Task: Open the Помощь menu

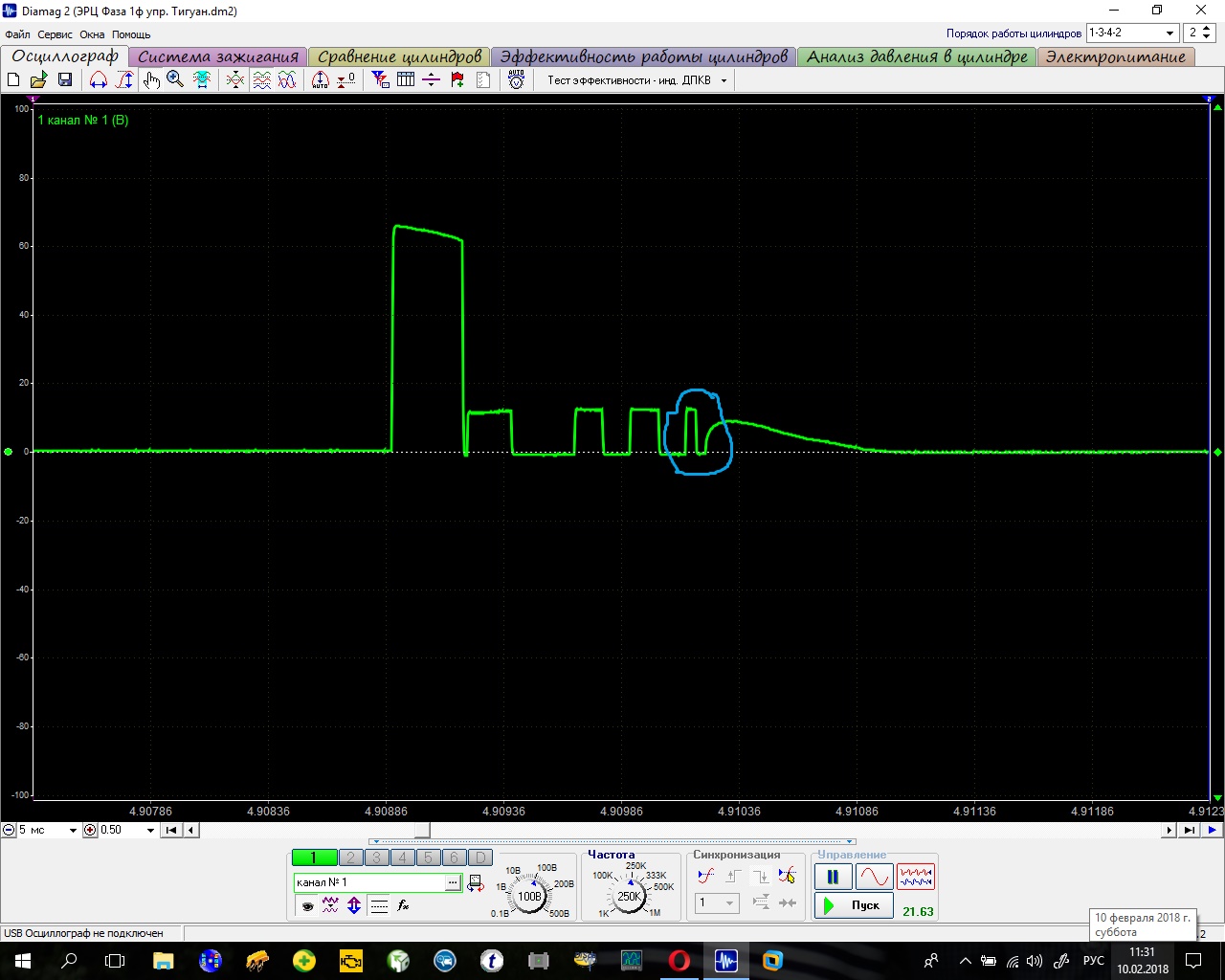Action: coord(131,34)
